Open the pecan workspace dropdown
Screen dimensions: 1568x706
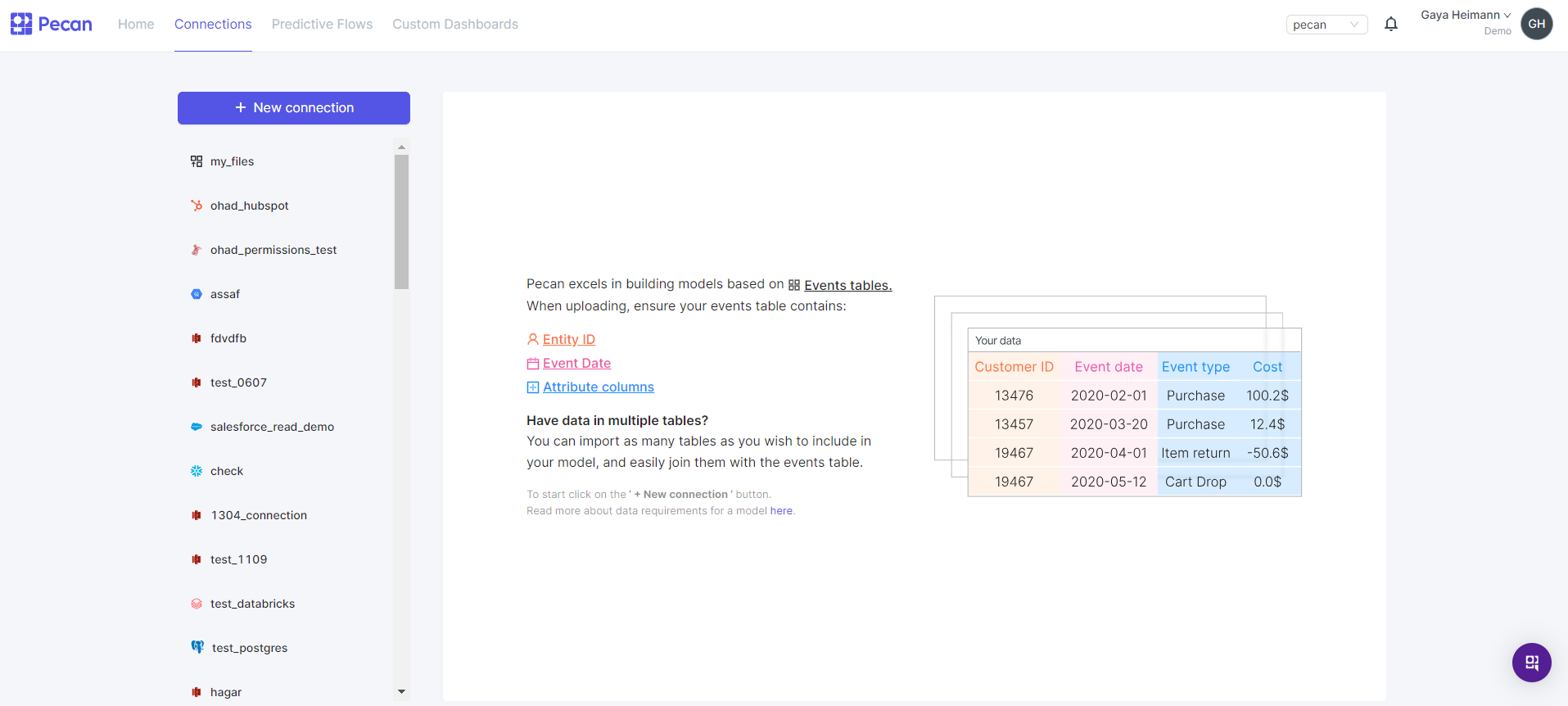point(1326,25)
